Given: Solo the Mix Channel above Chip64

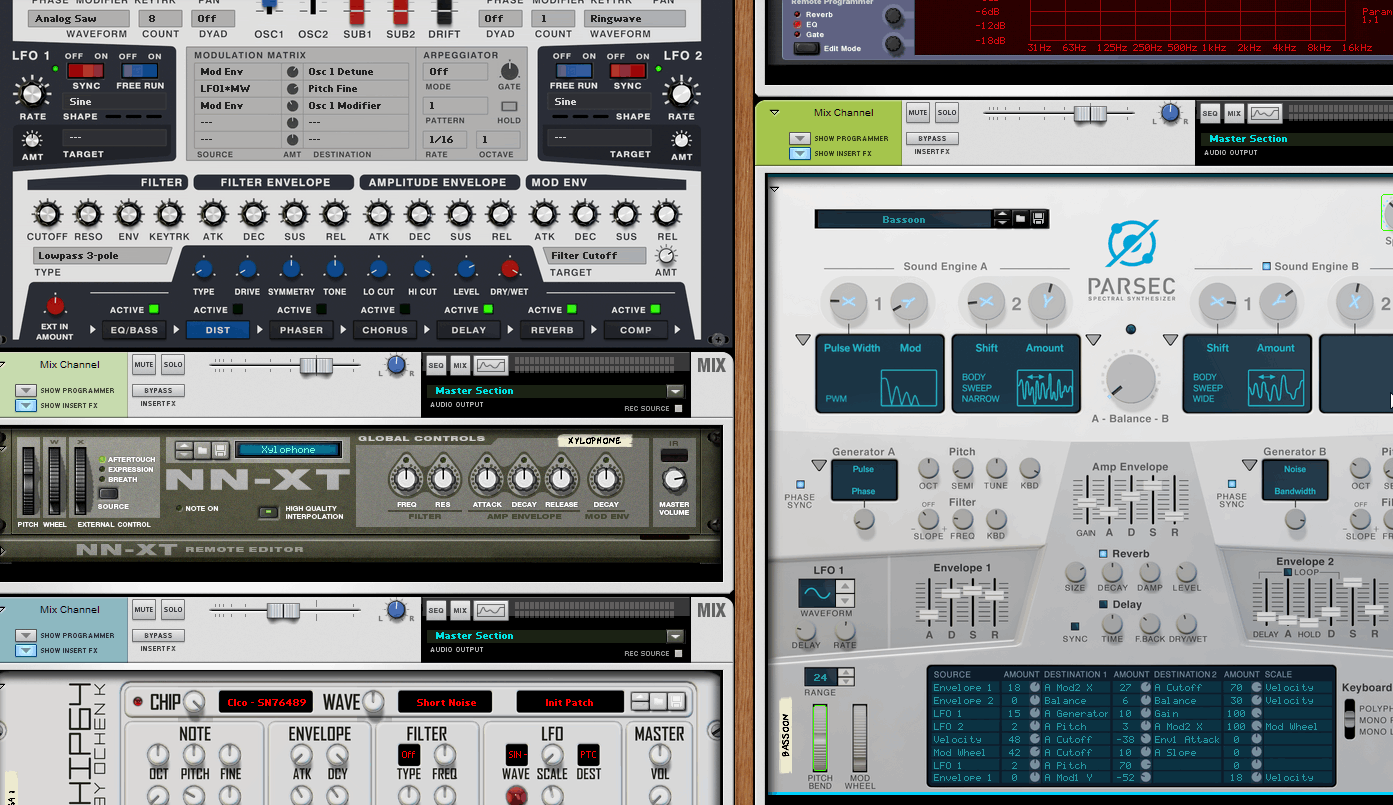Looking at the screenshot, I should 173,610.
